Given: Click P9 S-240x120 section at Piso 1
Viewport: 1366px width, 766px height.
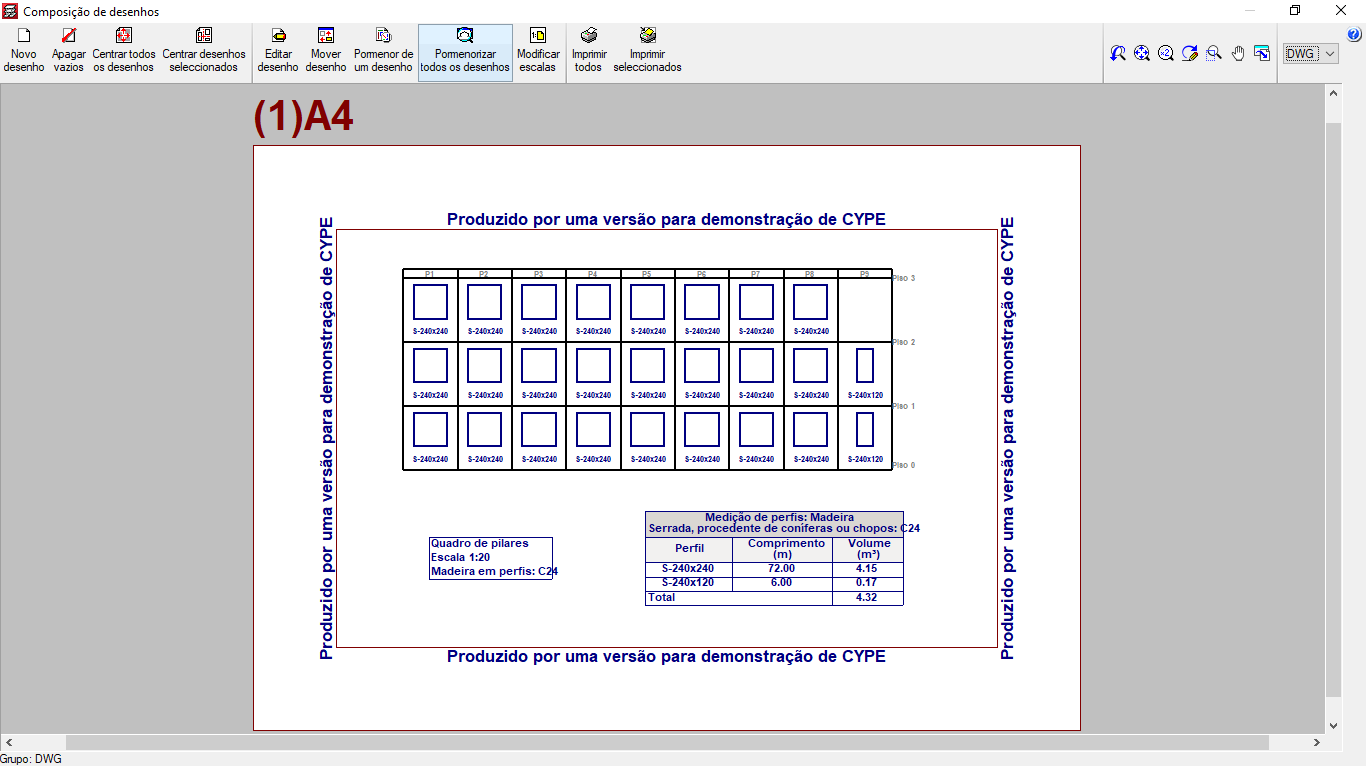Looking at the screenshot, I should [865, 366].
